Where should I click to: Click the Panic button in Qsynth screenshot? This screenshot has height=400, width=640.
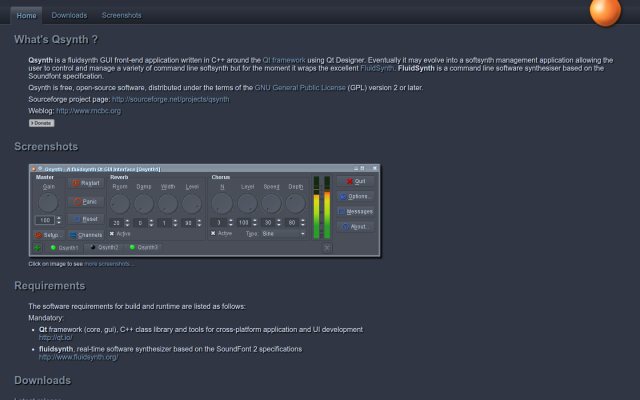coord(86,202)
